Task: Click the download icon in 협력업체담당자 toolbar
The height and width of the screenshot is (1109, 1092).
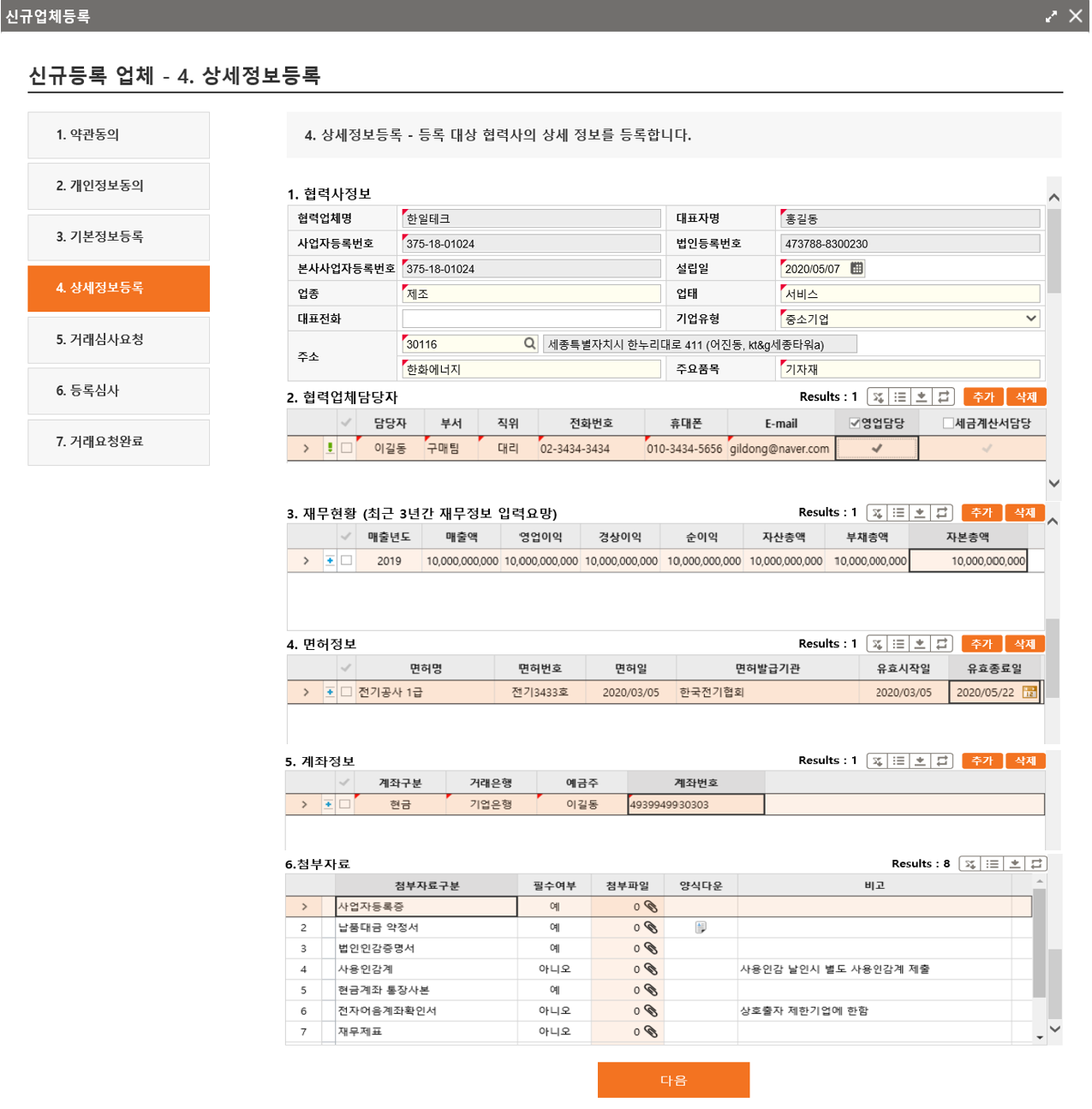Action: [x=922, y=396]
